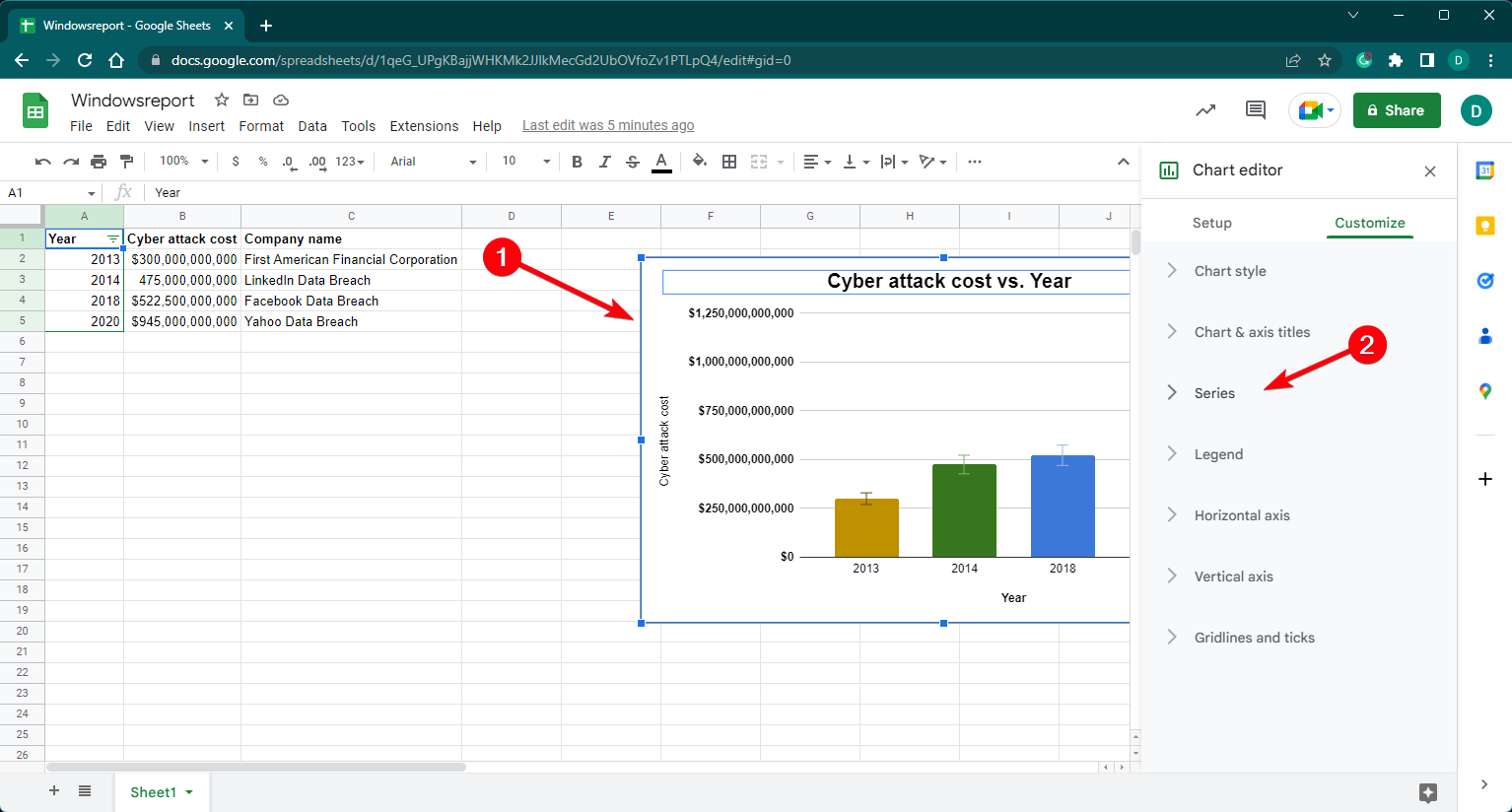Click the Undo icon in toolbar
Image resolution: width=1512 pixels, height=812 pixels.
pos(42,162)
